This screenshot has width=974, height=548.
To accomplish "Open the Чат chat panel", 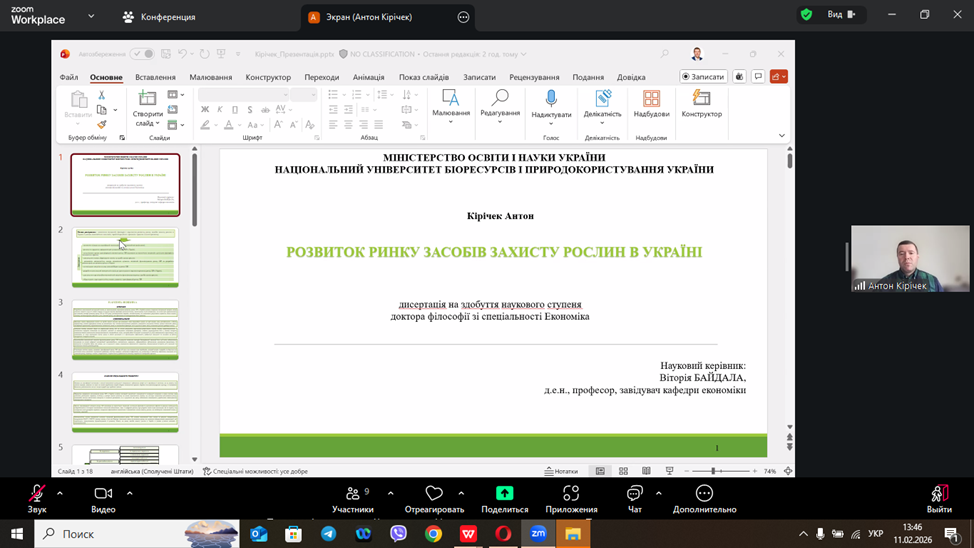I will [x=634, y=494].
